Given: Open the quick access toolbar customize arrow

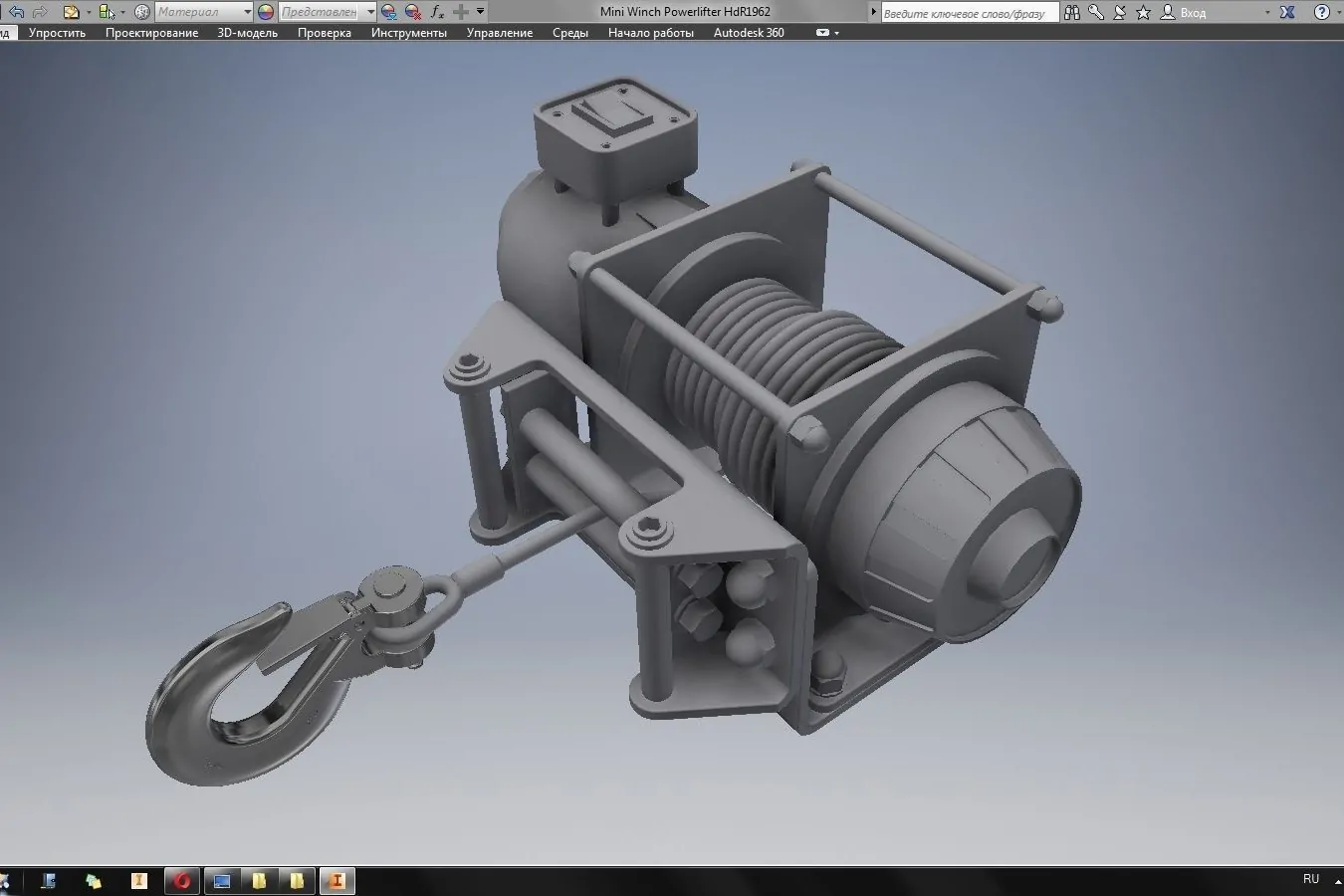Looking at the screenshot, I should (481, 12).
